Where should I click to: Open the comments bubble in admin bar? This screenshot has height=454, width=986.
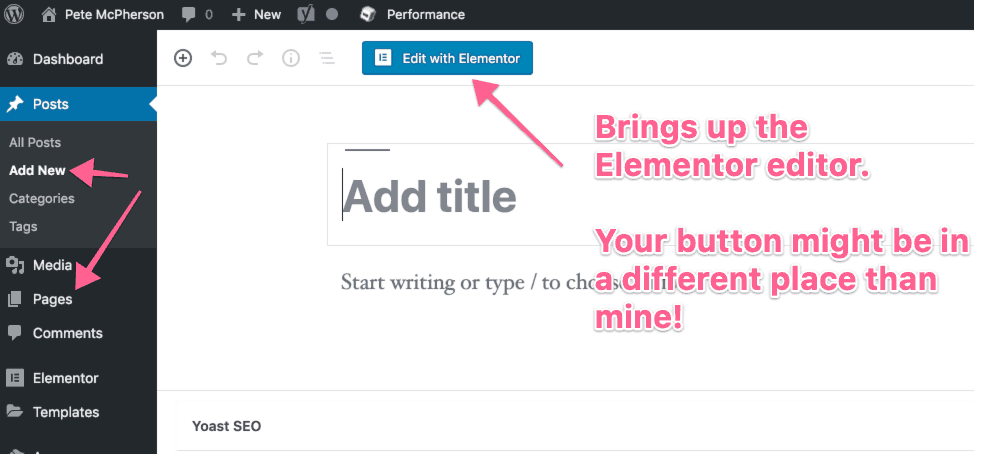pyautogui.click(x=196, y=14)
